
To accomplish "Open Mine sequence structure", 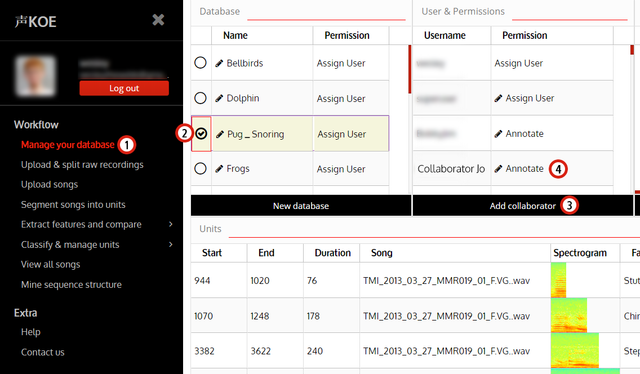I will [x=71, y=285].
